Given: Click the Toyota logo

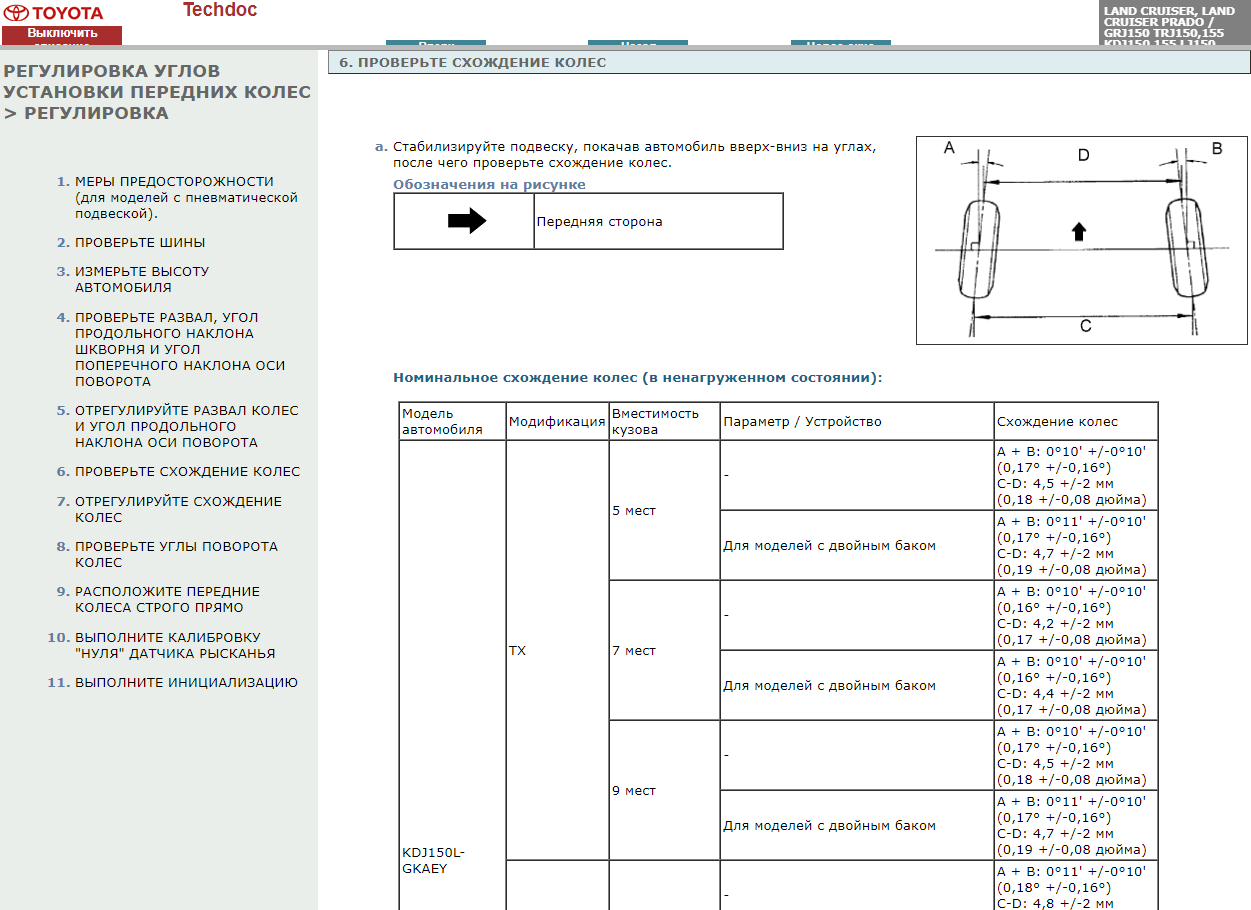Looking at the screenshot, I should point(54,13).
